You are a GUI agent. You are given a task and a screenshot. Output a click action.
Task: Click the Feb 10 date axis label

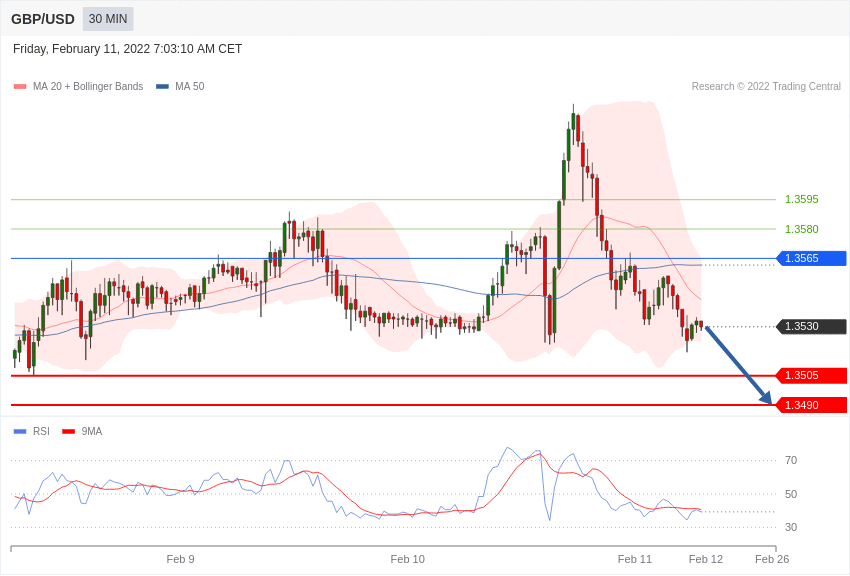pos(408,559)
